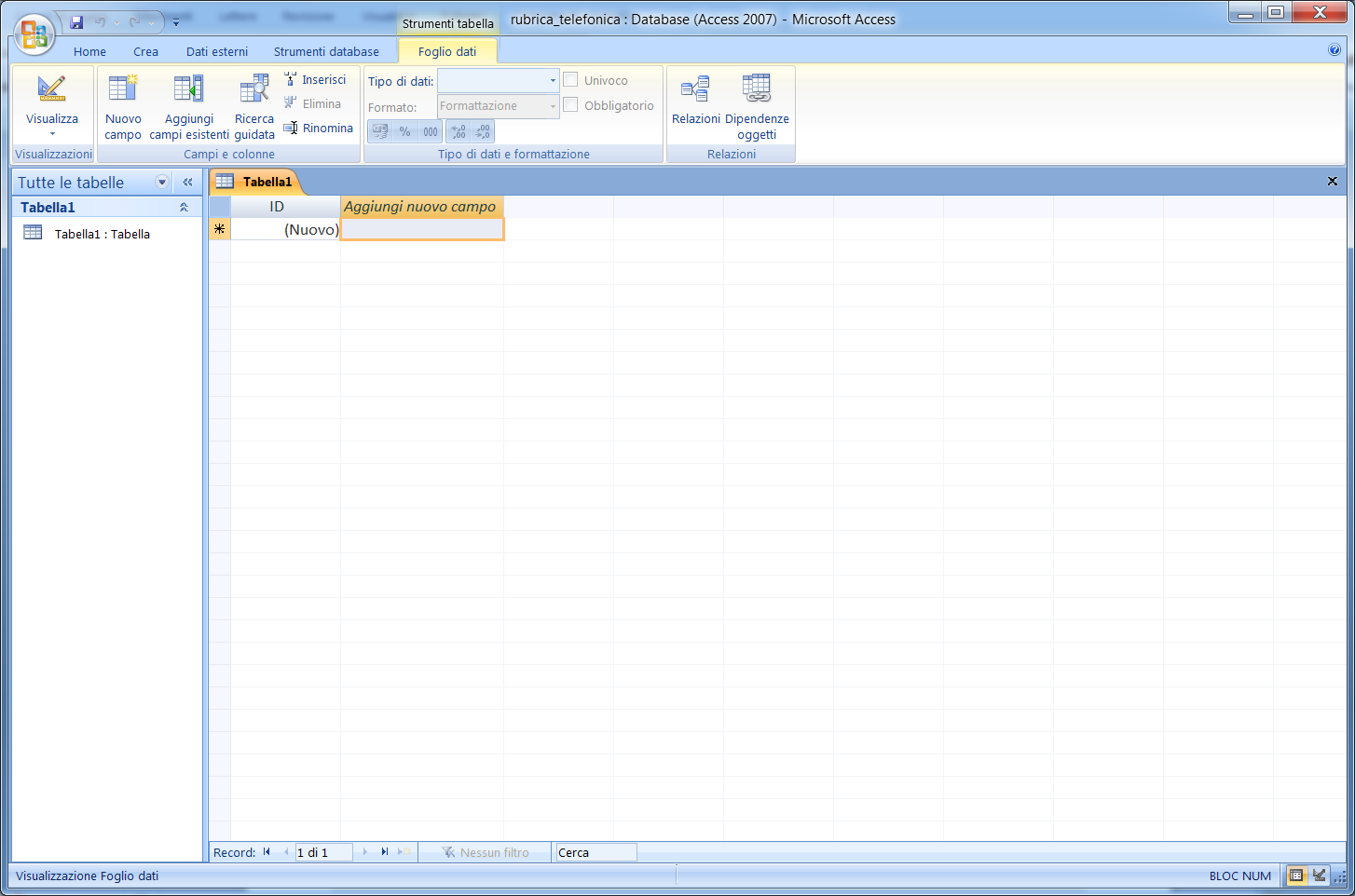
Task: Select the new record row selector asterisk
Action: click(x=220, y=229)
